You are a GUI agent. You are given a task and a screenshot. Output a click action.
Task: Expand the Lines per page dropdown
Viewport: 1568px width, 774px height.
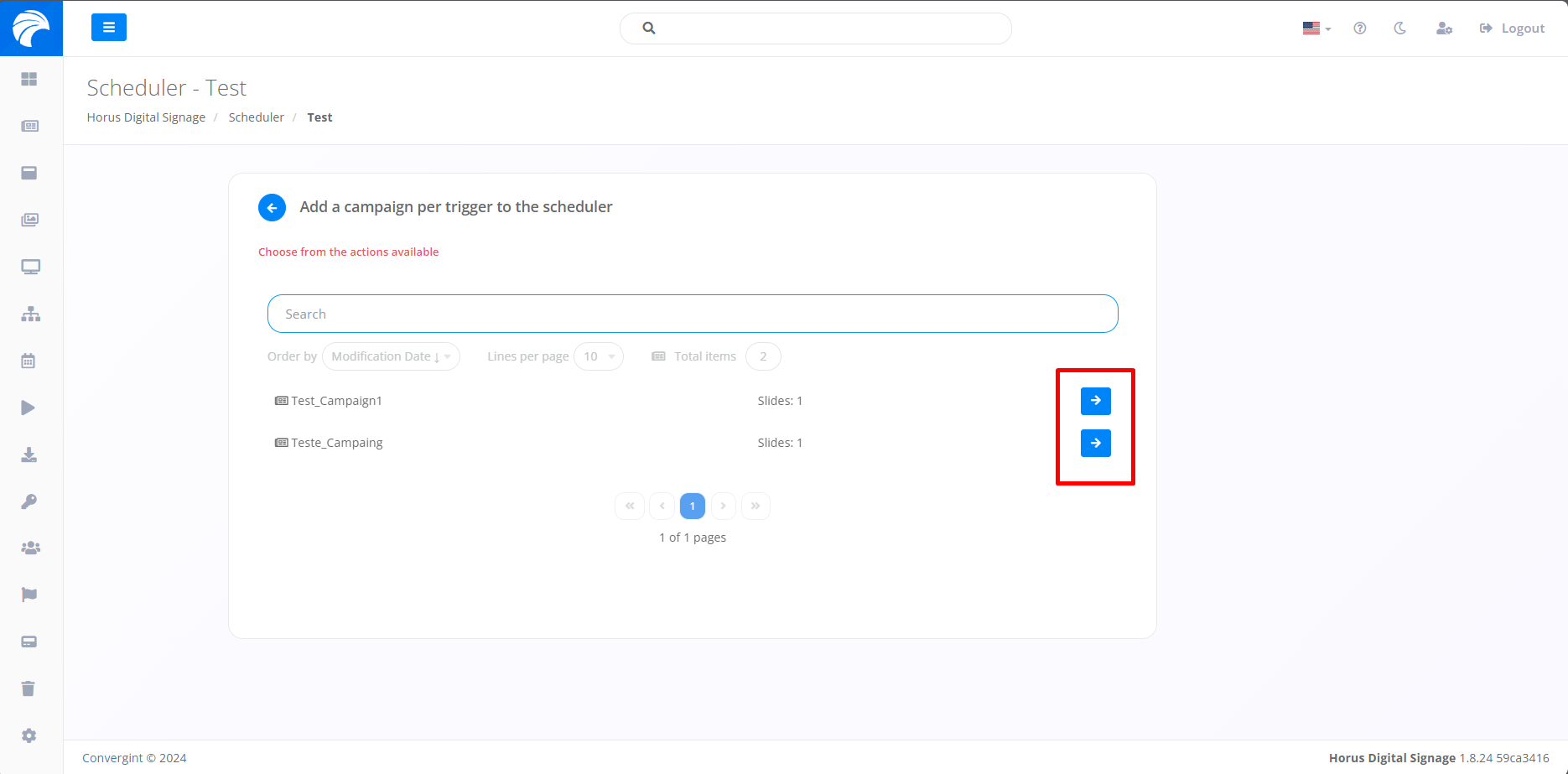tap(599, 356)
